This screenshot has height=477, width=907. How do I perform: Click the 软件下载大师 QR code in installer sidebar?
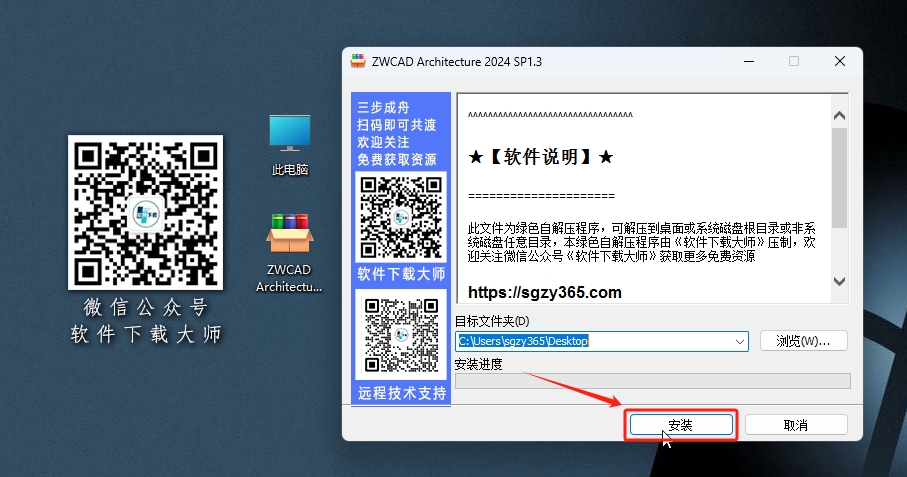pos(401,217)
